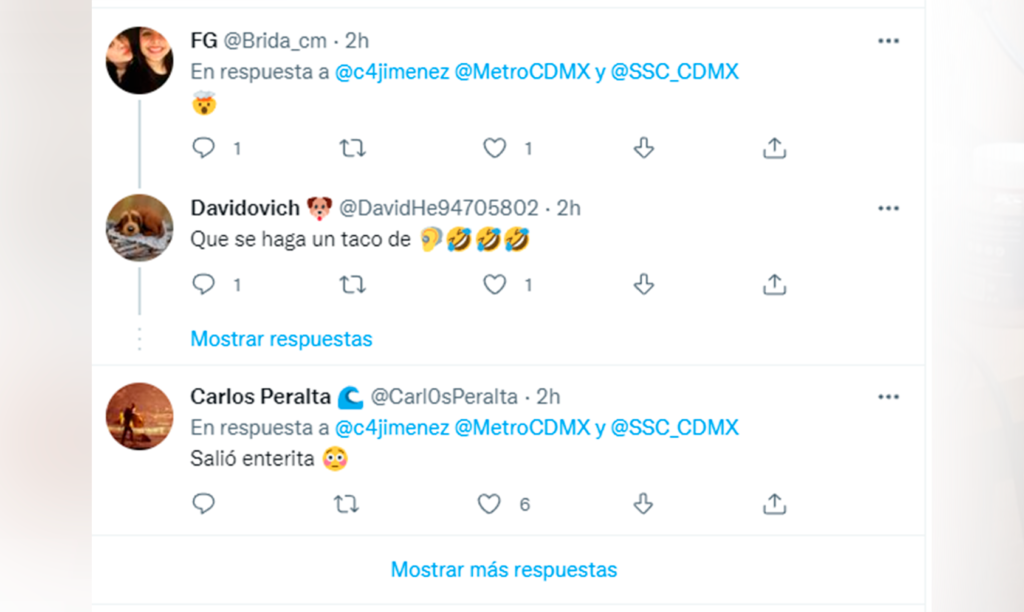Click Mostrar más respuestas
This screenshot has width=1024, height=612.
[504, 570]
